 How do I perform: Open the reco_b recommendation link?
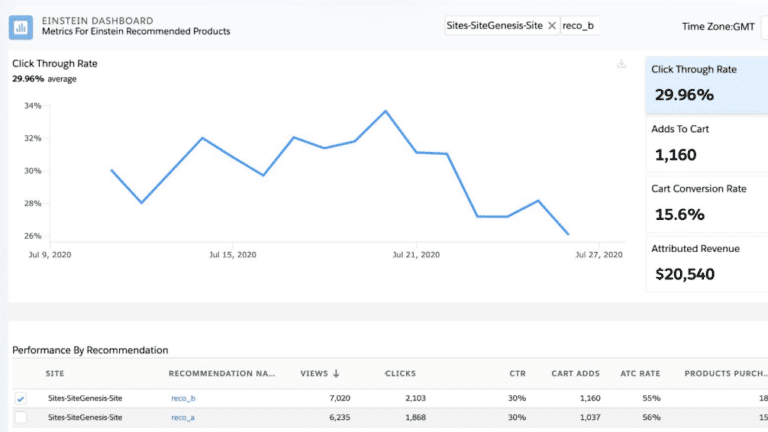(183, 398)
